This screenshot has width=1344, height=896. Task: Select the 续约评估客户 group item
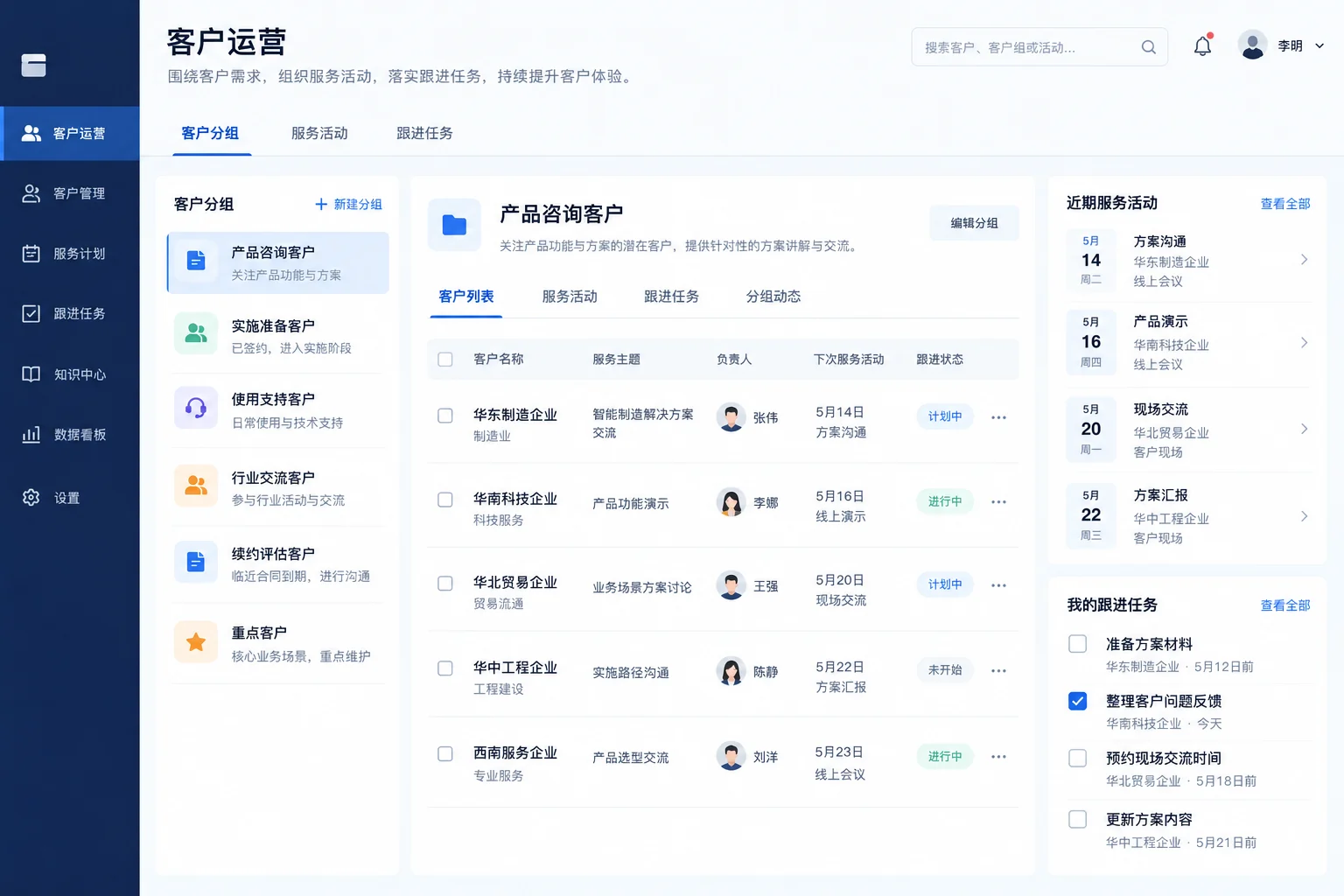[278, 564]
